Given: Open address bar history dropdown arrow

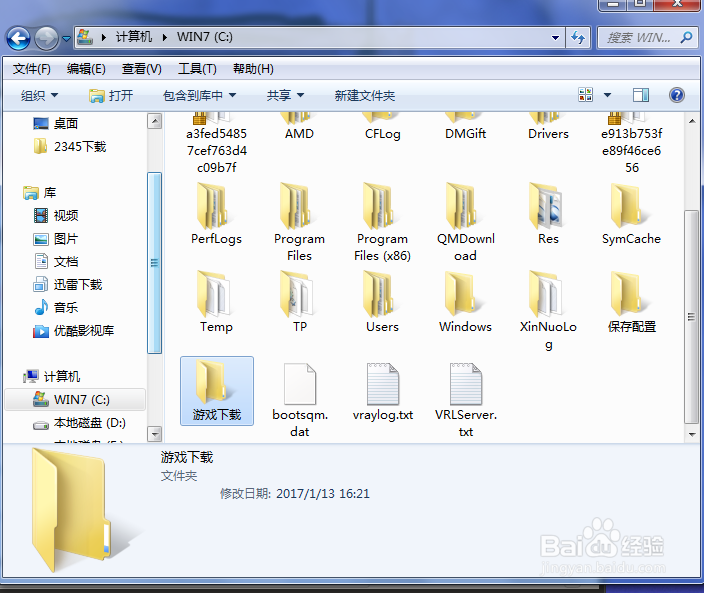Looking at the screenshot, I should 555,38.
